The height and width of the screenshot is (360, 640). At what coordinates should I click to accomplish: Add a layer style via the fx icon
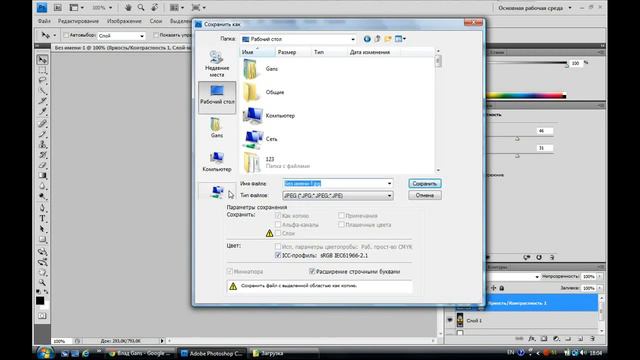coord(531,338)
